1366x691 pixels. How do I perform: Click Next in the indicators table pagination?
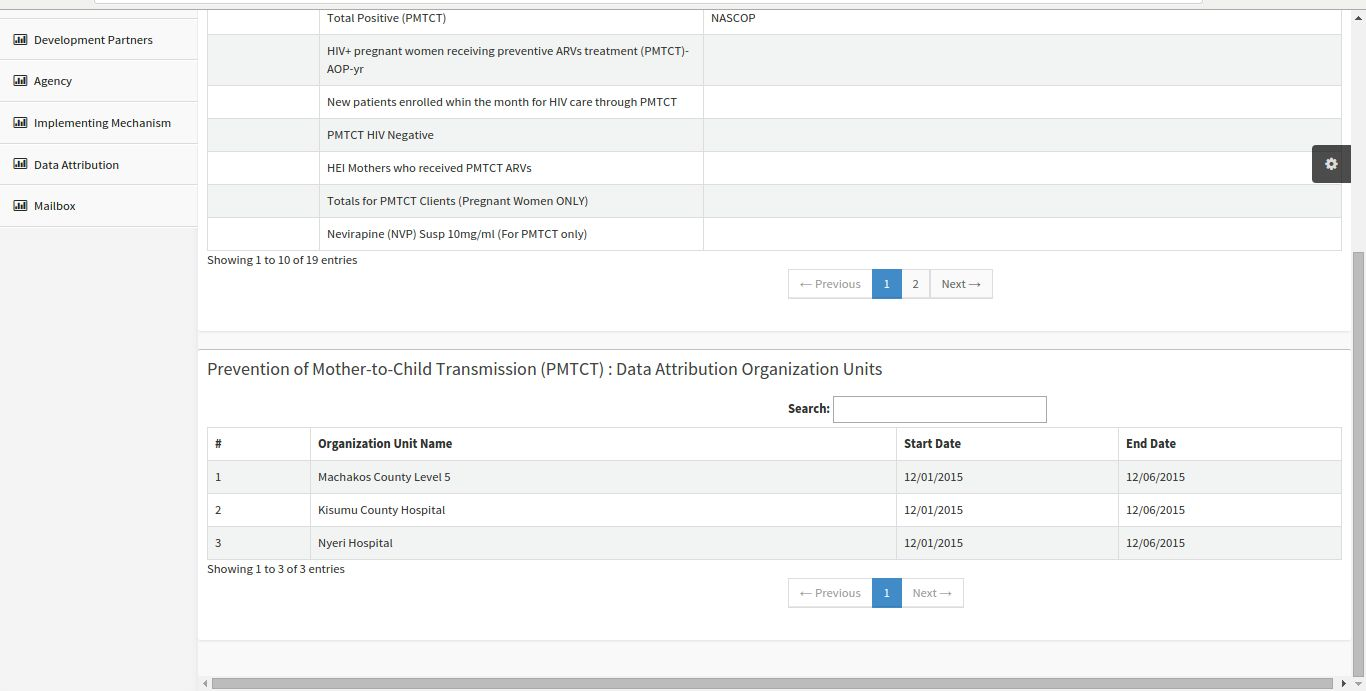tap(961, 284)
